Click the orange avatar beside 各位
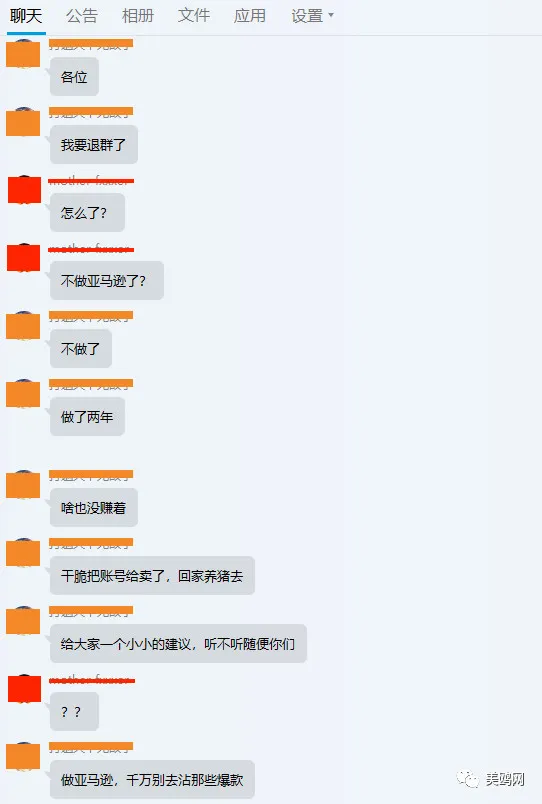The image size is (542, 804). (23, 54)
